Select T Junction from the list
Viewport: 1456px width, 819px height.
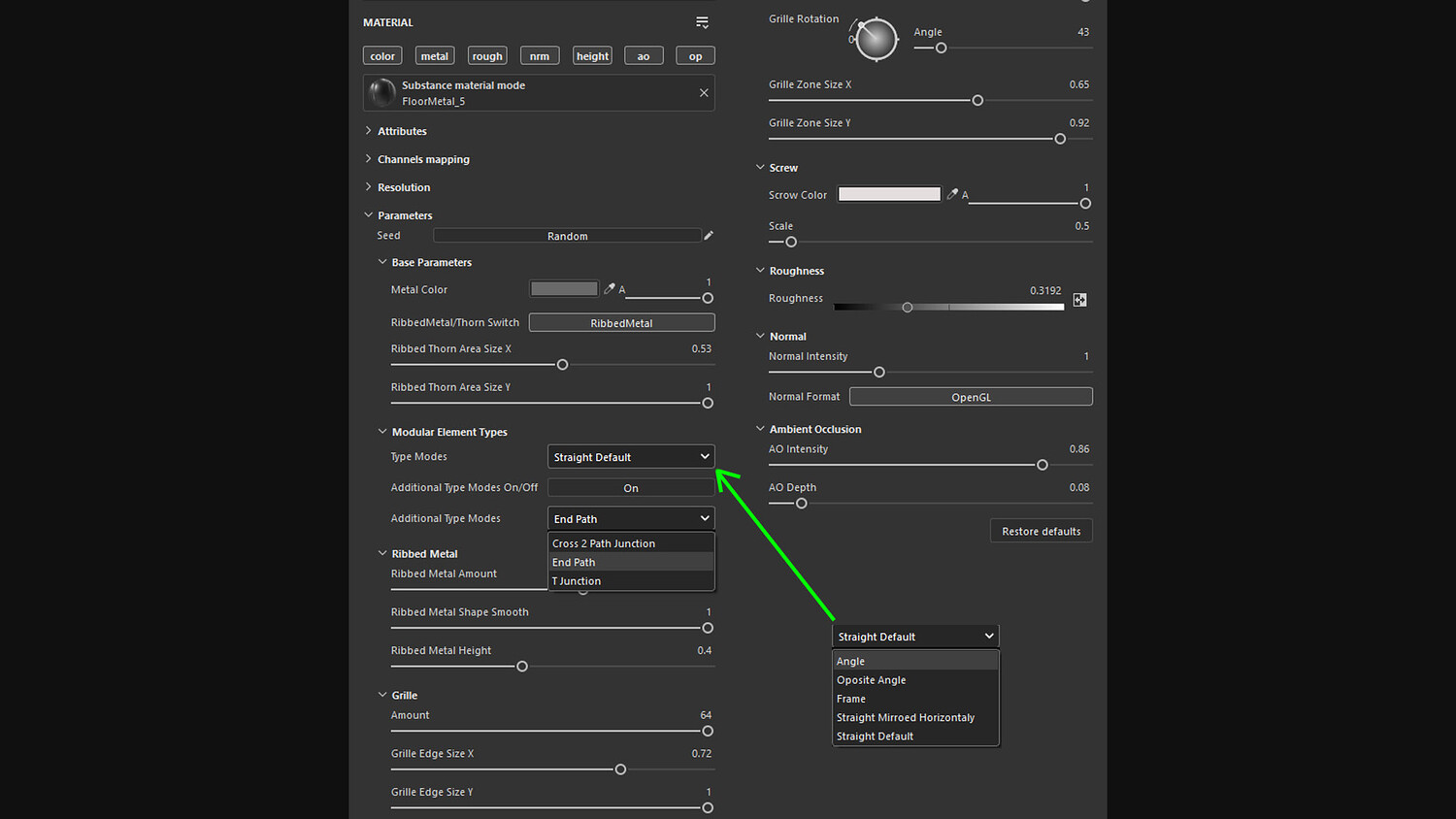(577, 581)
